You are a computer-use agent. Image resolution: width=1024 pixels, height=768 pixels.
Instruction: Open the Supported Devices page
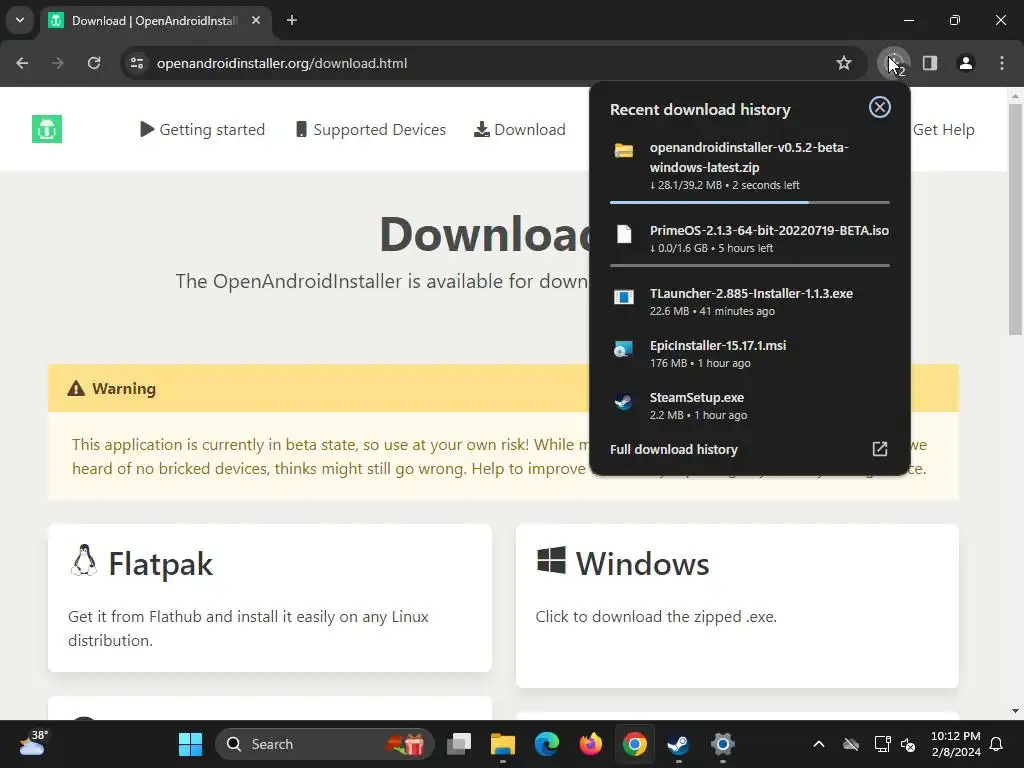click(371, 129)
